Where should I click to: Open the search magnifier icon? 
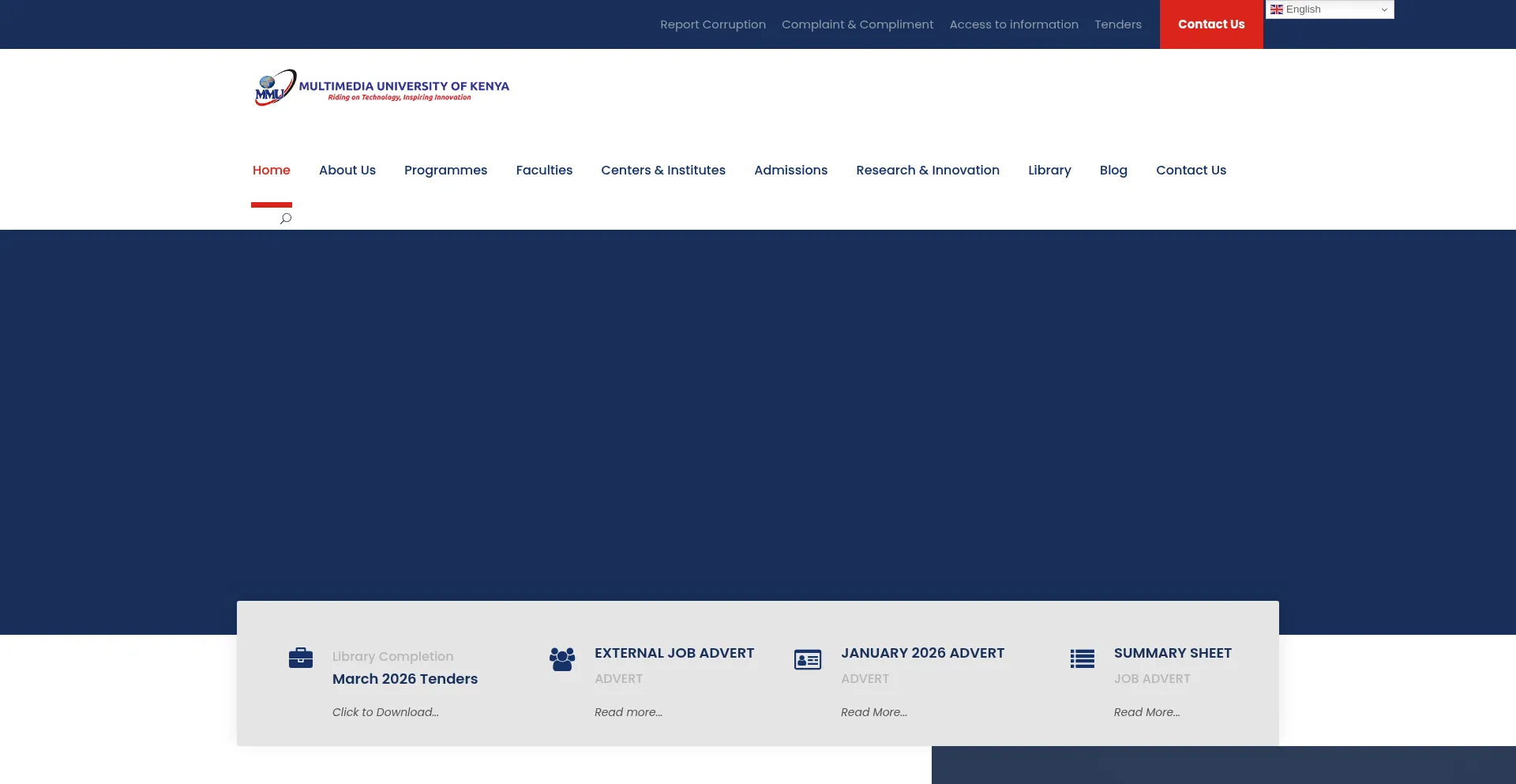(286, 219)
